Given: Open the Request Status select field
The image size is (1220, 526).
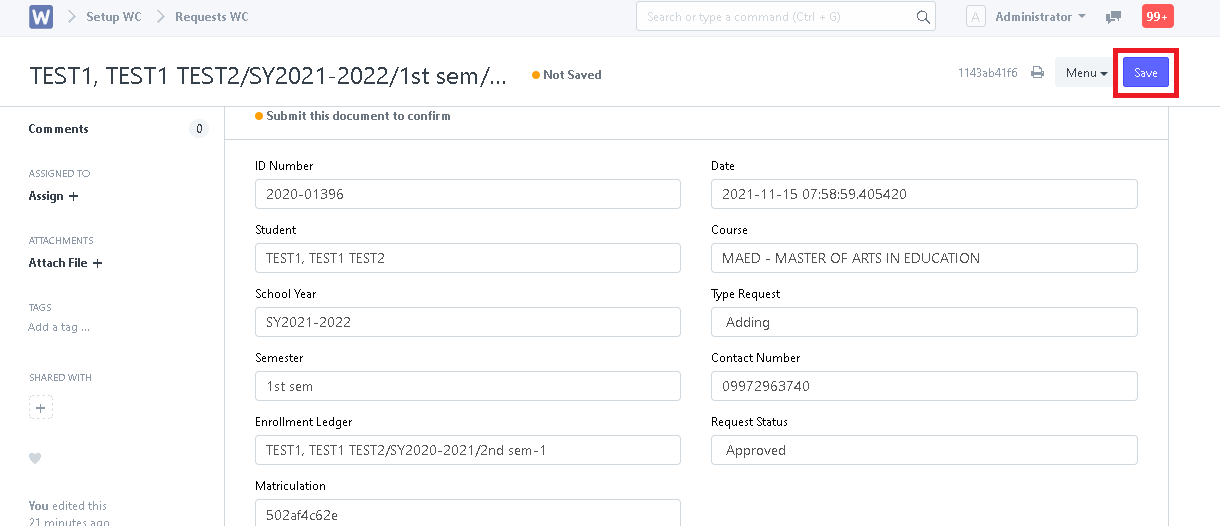Looking at the screenshot, I should (x=924, y=450).
